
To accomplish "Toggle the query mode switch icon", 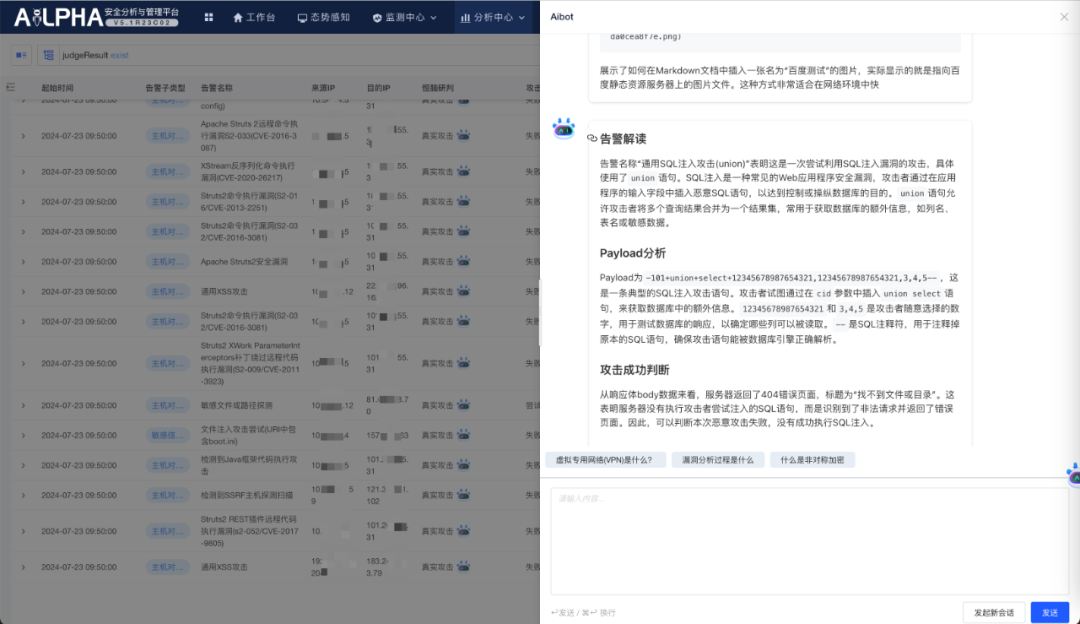I will (22, 55).
